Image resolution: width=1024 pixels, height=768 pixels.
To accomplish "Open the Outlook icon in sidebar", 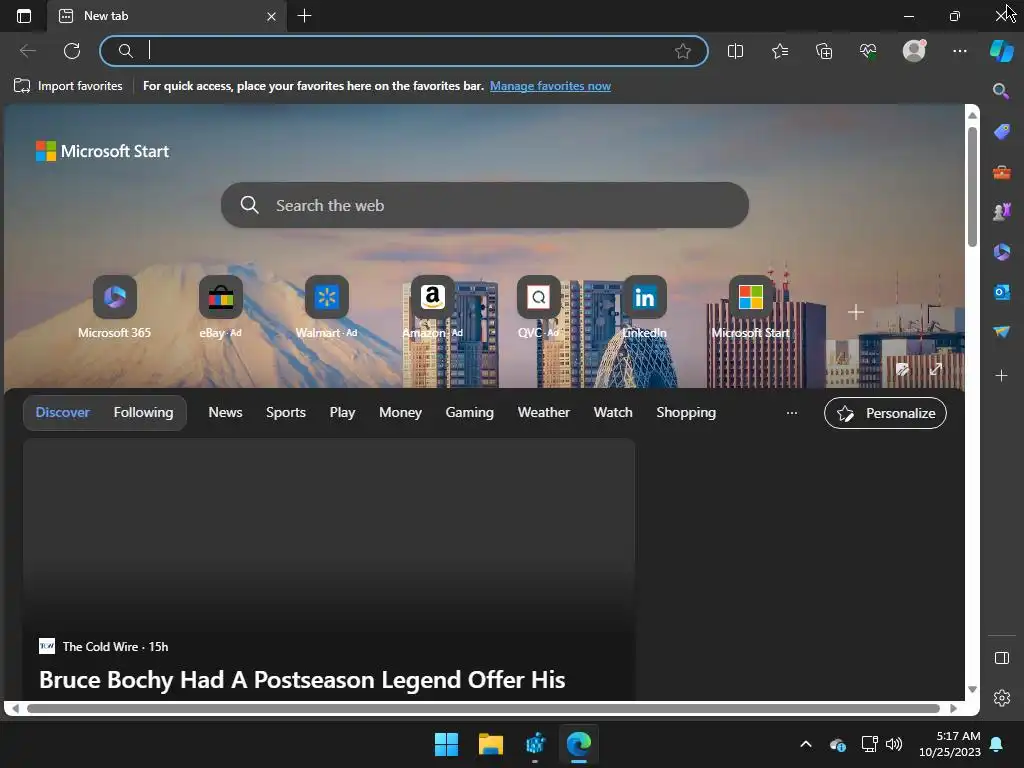I will [x=1001, y=292].
